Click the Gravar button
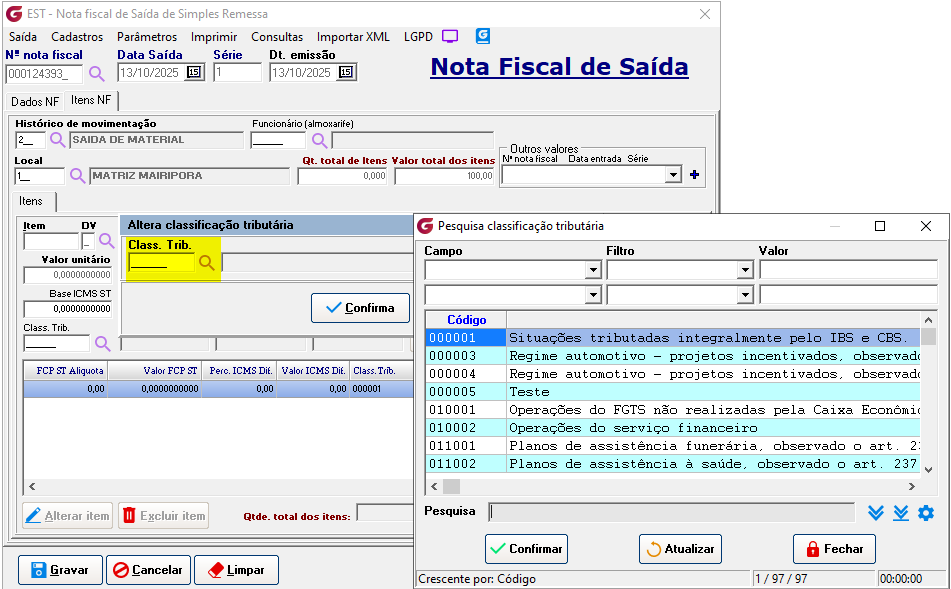Viewport: 951px width, 589px height. [x=60, y=570]
